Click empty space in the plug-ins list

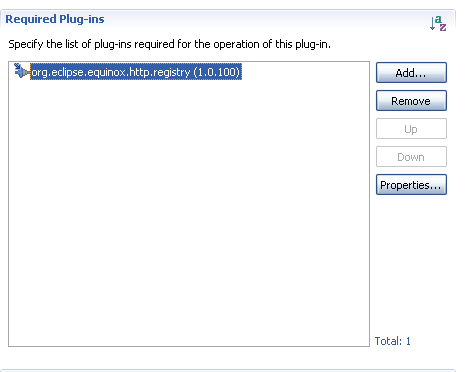coord(189,200)
